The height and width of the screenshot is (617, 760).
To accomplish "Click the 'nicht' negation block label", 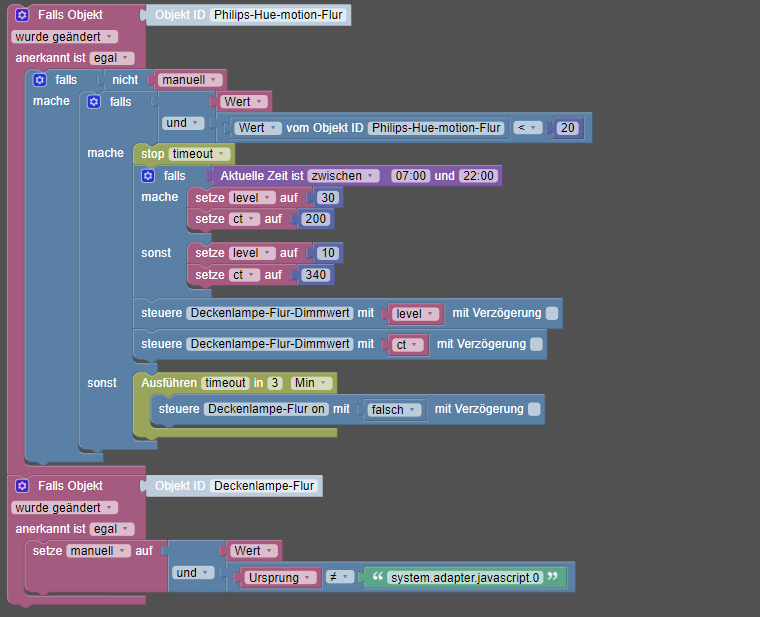I will point(125,80).
